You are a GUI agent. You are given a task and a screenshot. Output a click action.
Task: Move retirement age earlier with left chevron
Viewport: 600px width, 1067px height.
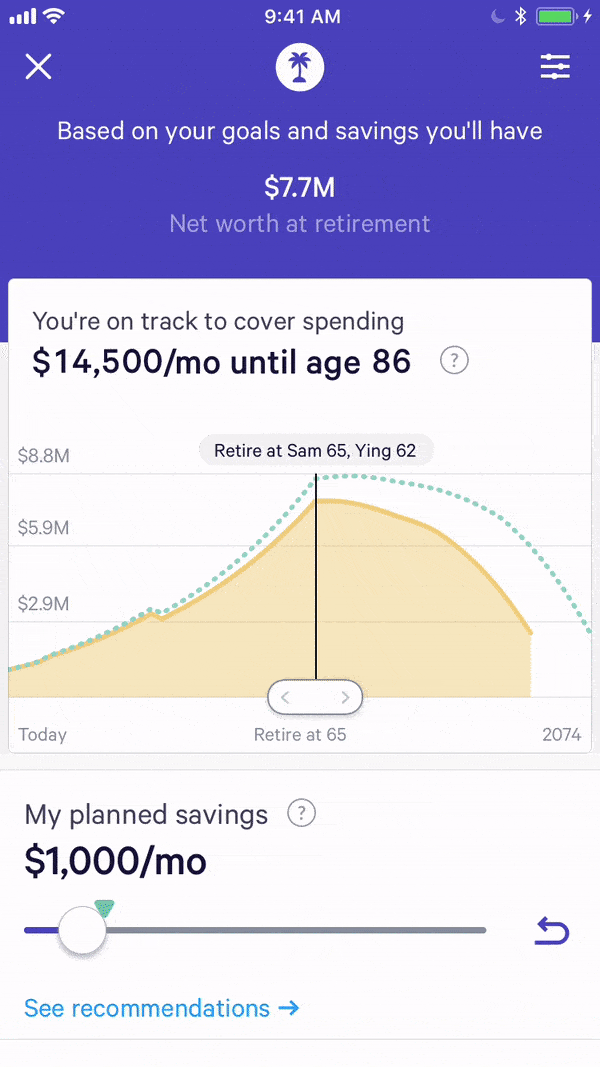[286, 698]
